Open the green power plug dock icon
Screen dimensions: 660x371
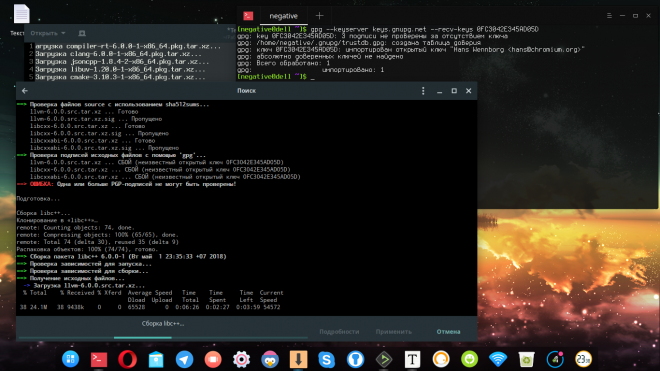point(469,359)
